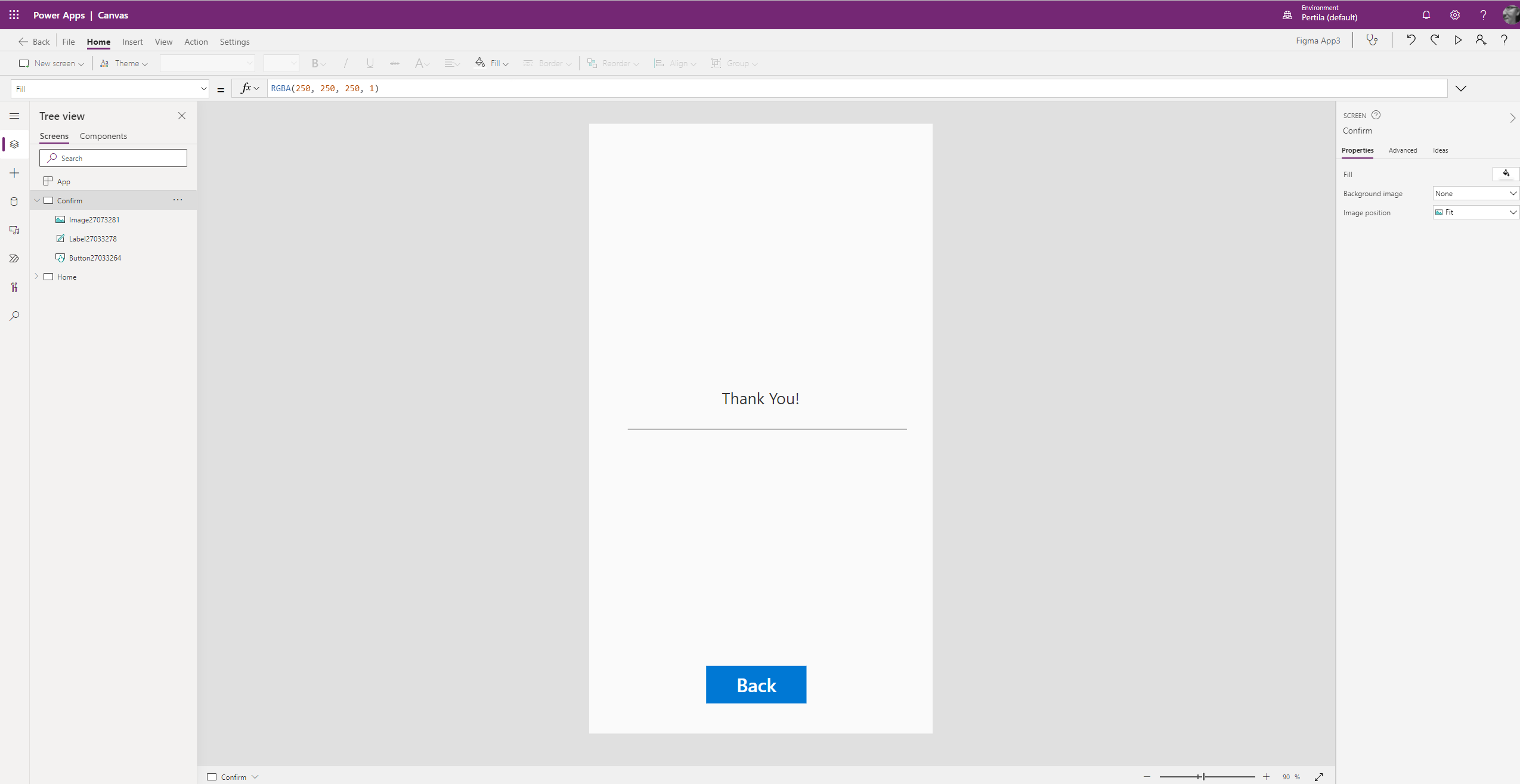Click the New screen button
Viewport: 1520px width, 784px height.
click(51, 63)
